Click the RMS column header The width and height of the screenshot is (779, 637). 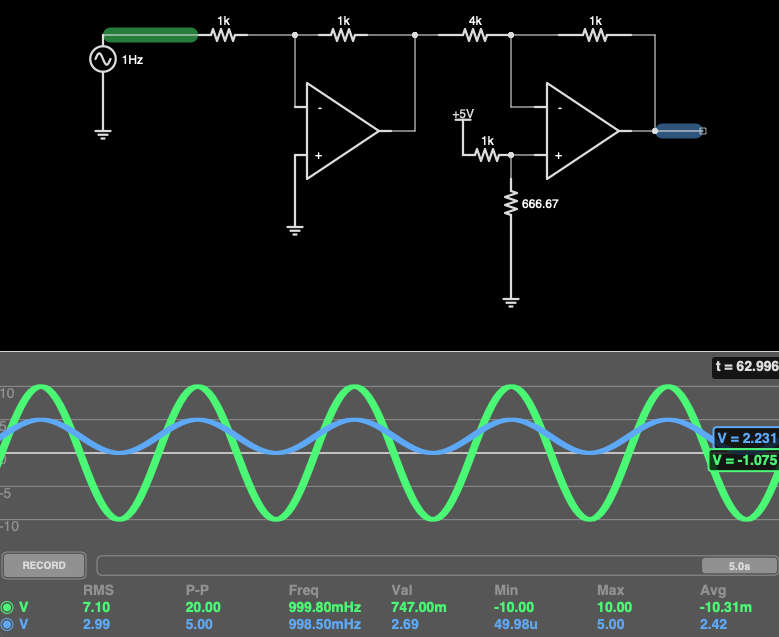pos(98,590)
